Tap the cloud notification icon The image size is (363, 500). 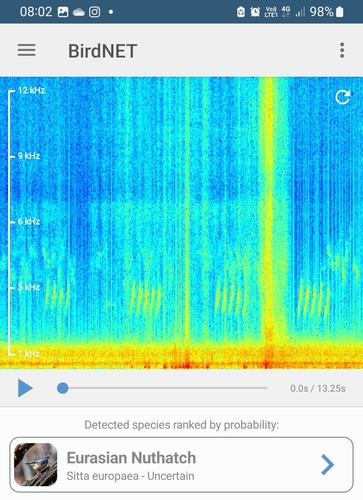pos(79,12)
